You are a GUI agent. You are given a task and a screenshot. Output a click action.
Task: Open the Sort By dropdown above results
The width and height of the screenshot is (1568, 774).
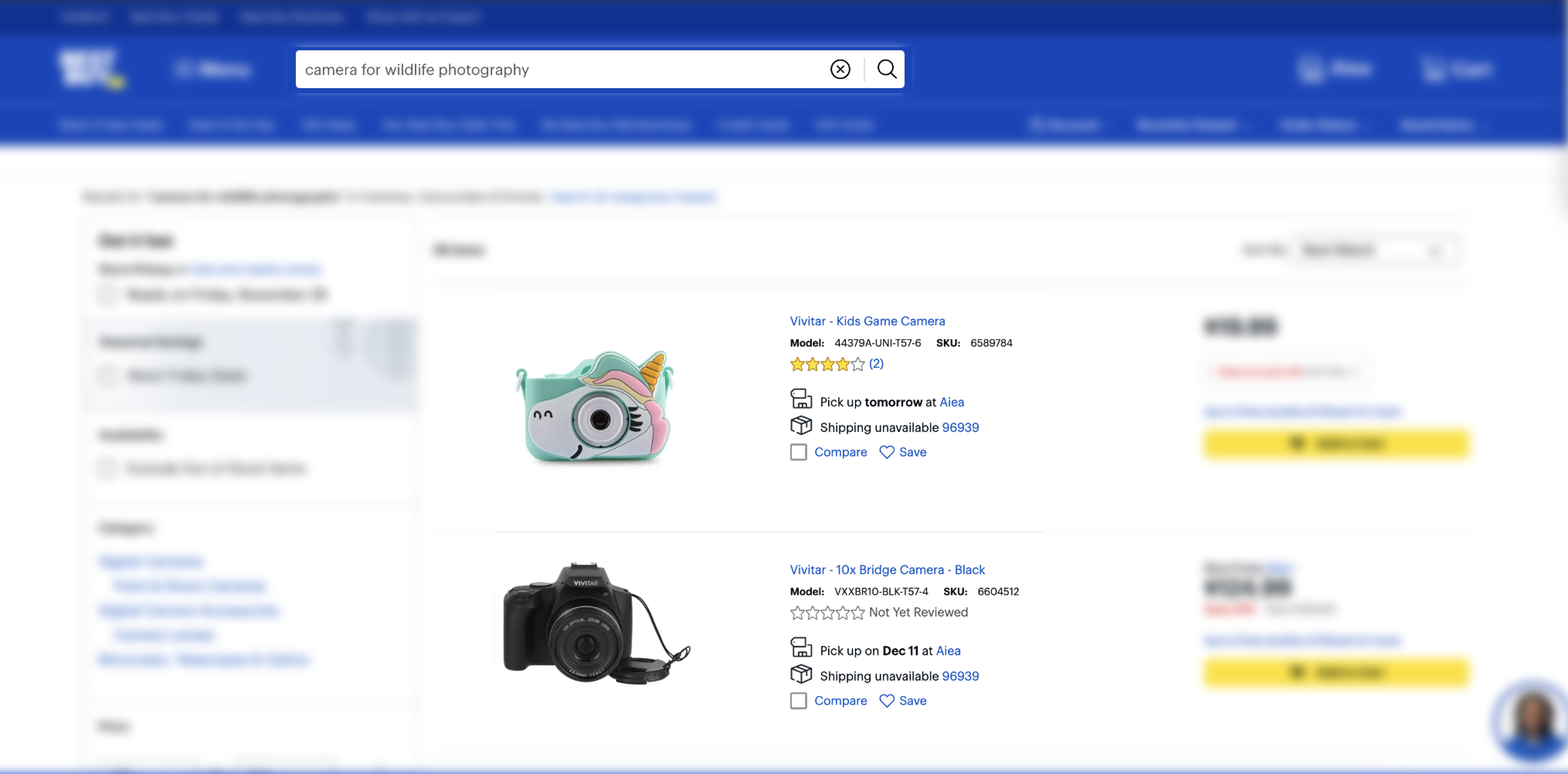1374,250
